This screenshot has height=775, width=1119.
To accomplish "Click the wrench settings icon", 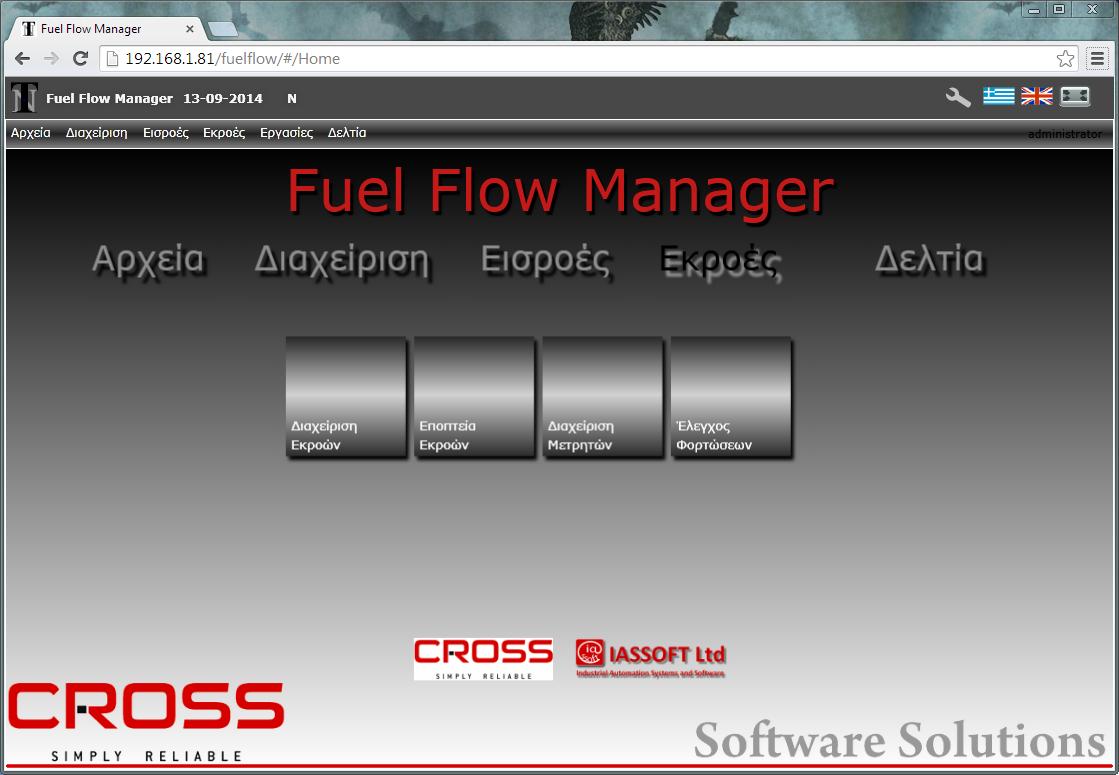I will [x=958, y=97].
